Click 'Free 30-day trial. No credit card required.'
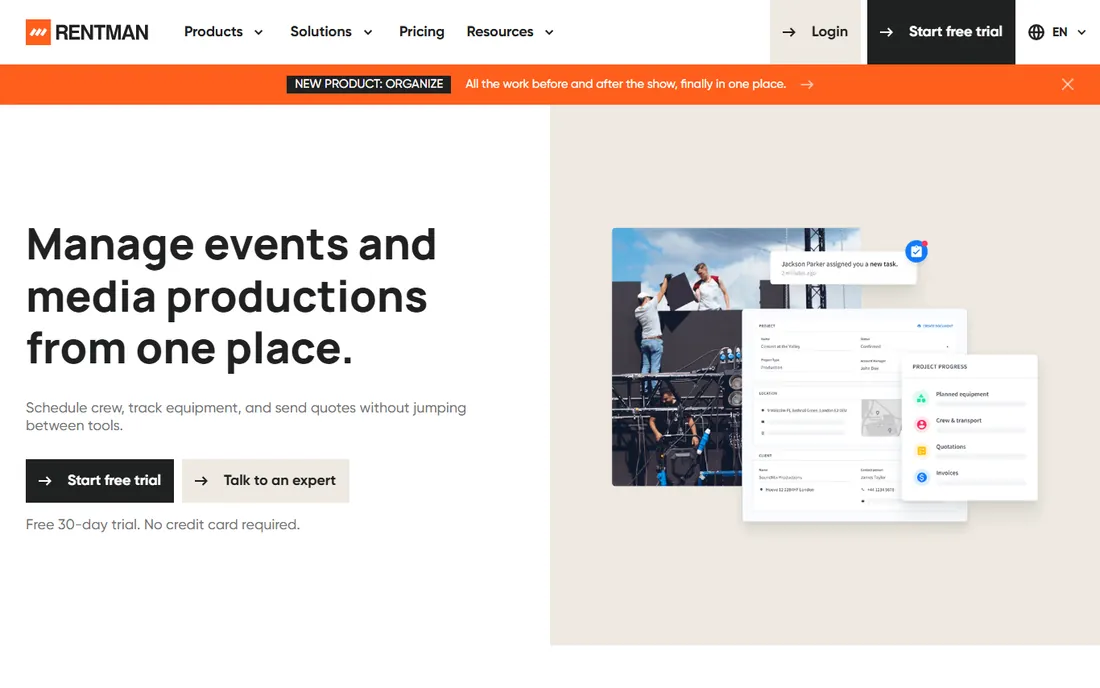 pos(163,525)
